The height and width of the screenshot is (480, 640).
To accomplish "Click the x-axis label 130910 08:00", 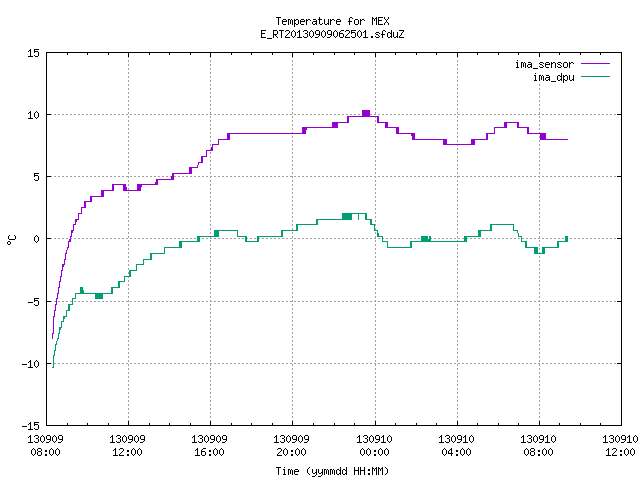I will click(538, 446).
